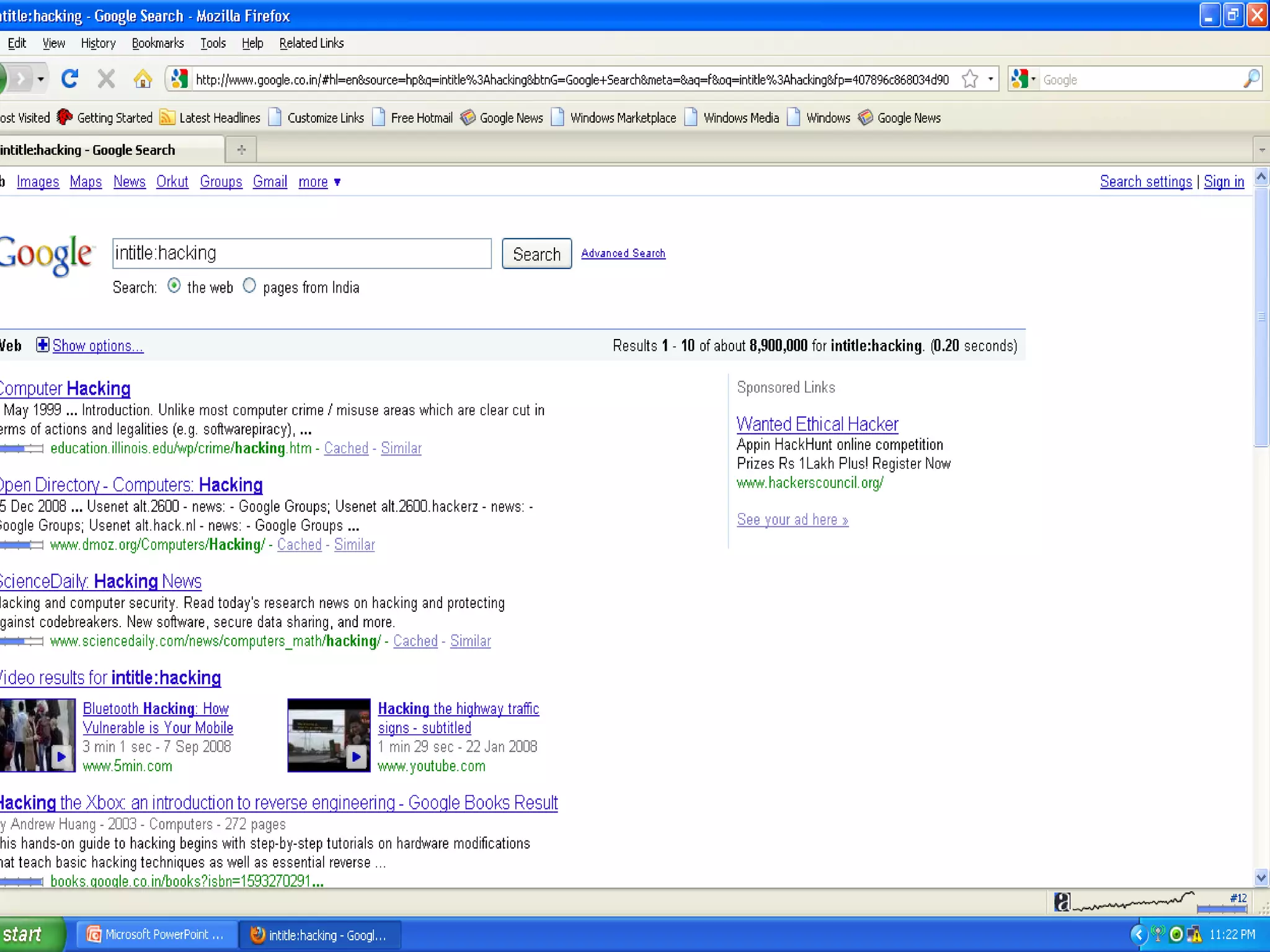Open the Advanced Search link

[x=623, y=253]
